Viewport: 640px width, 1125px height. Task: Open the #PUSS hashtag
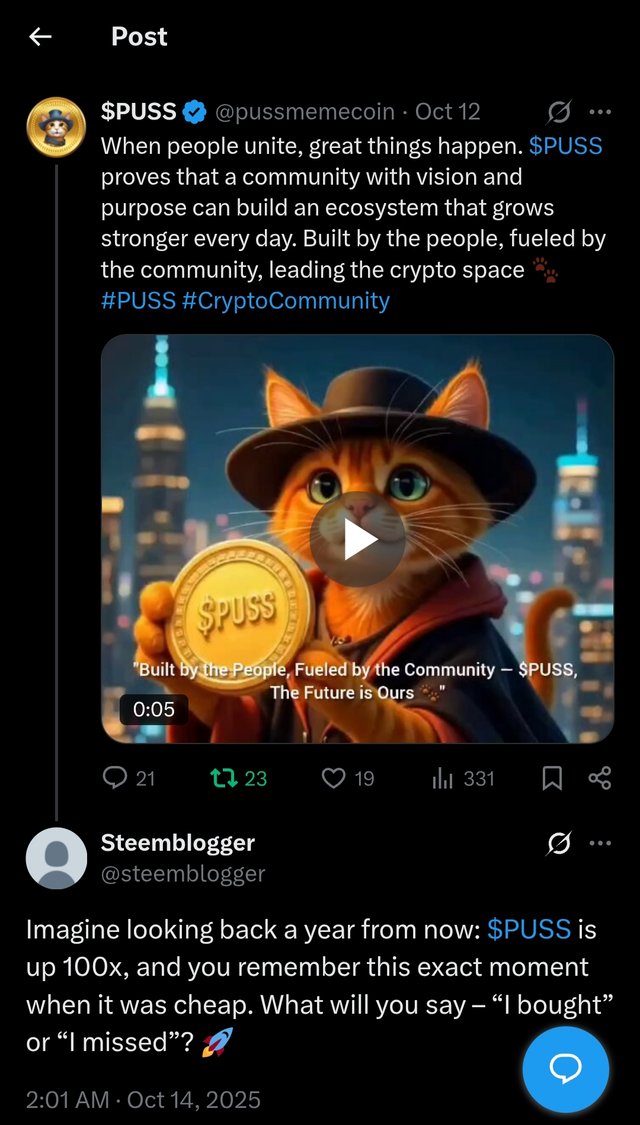click(x=138, y=300)
